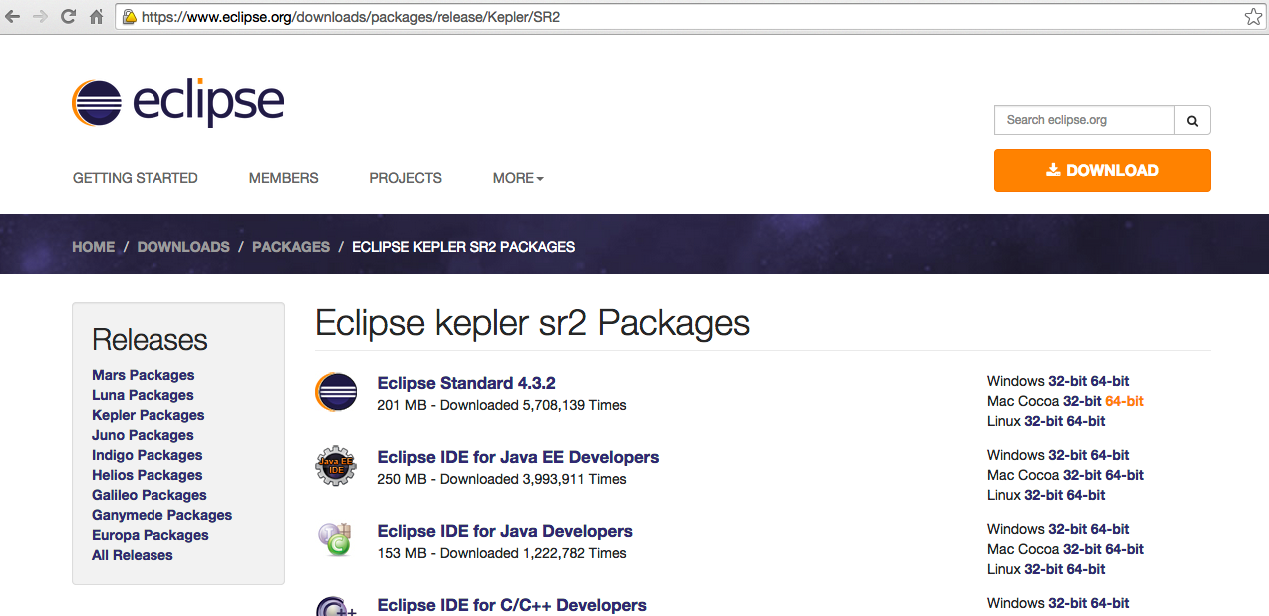Click the Java EE IDE gear icon
Screen dimensions: 1269x616
(x=336, y=466)
